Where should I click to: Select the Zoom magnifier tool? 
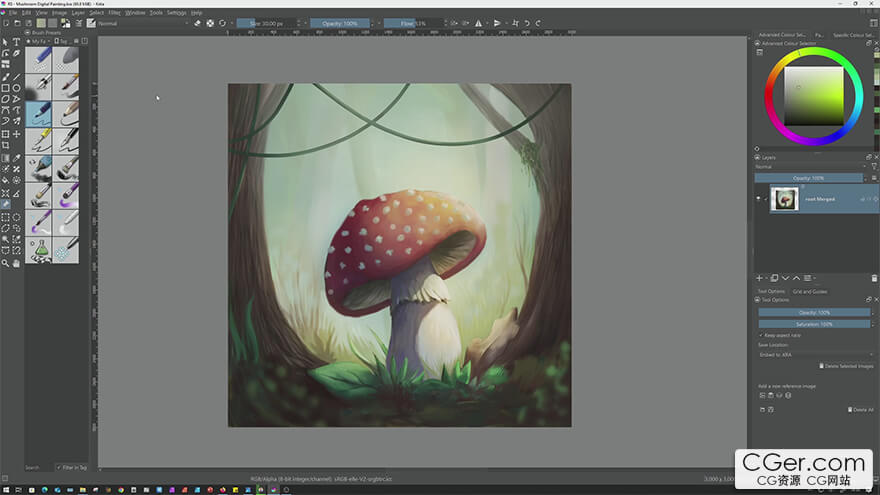[6, 263]
